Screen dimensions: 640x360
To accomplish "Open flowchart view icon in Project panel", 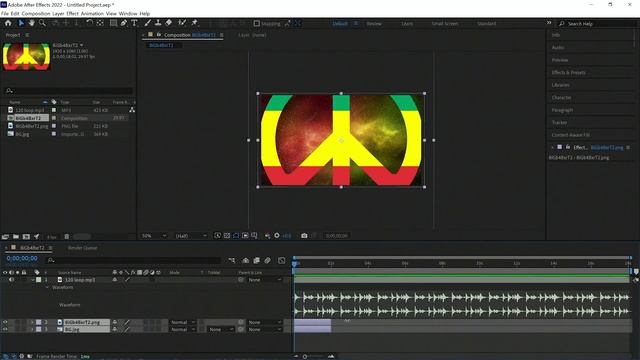I will tap(132, 110).
